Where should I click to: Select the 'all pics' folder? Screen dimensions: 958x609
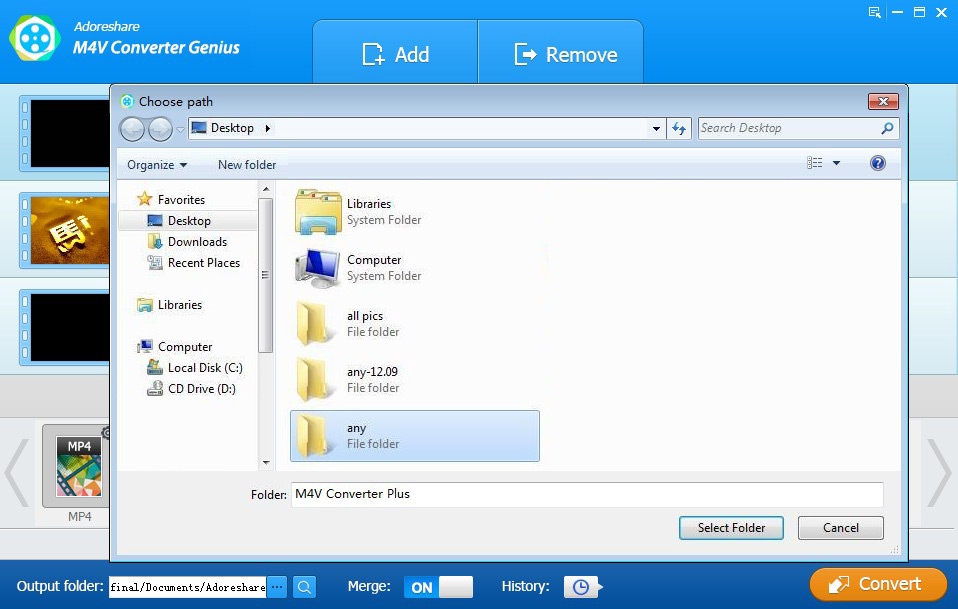coord(414,323)
